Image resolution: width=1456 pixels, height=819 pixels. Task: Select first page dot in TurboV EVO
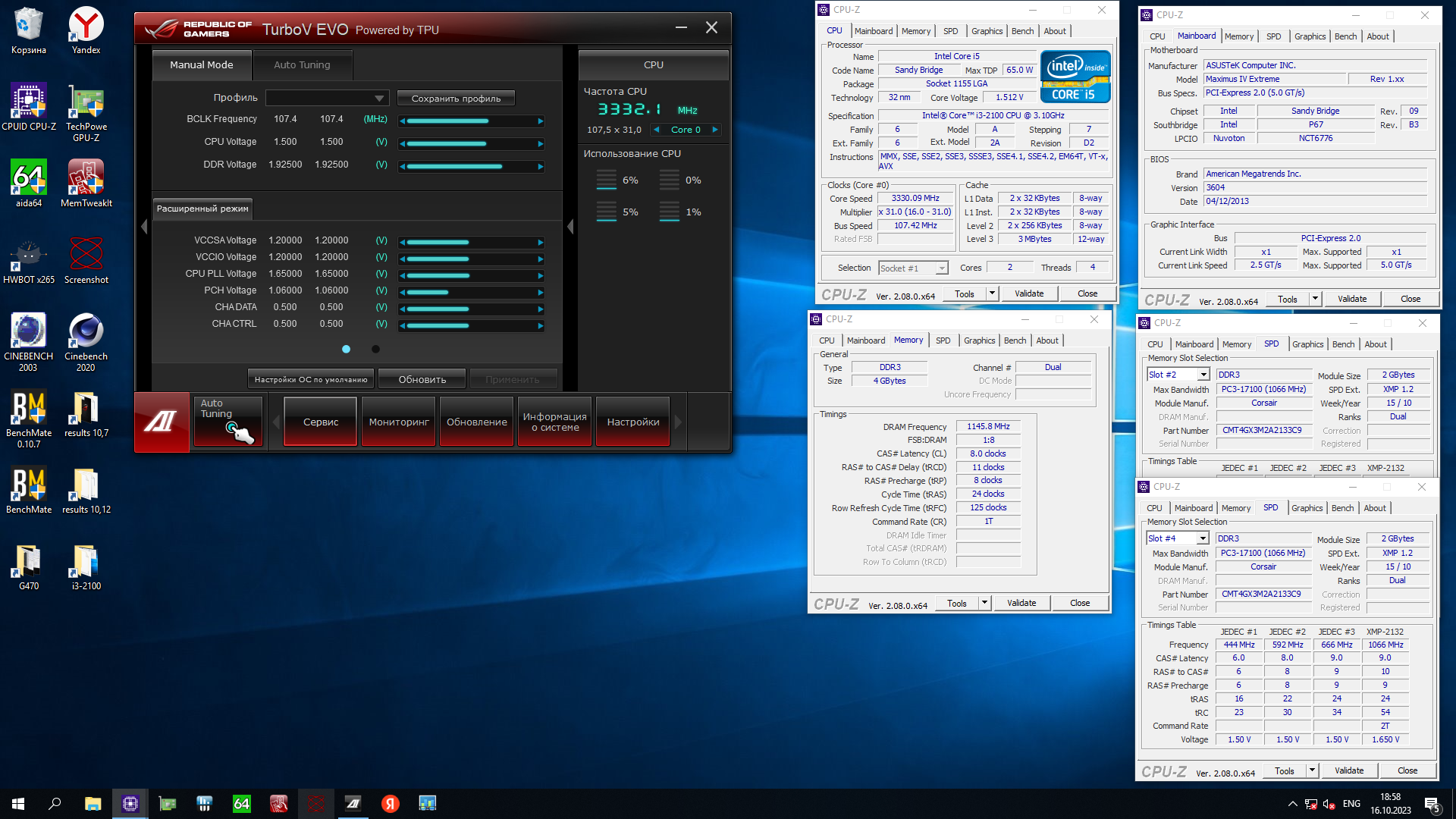point(346,349)
